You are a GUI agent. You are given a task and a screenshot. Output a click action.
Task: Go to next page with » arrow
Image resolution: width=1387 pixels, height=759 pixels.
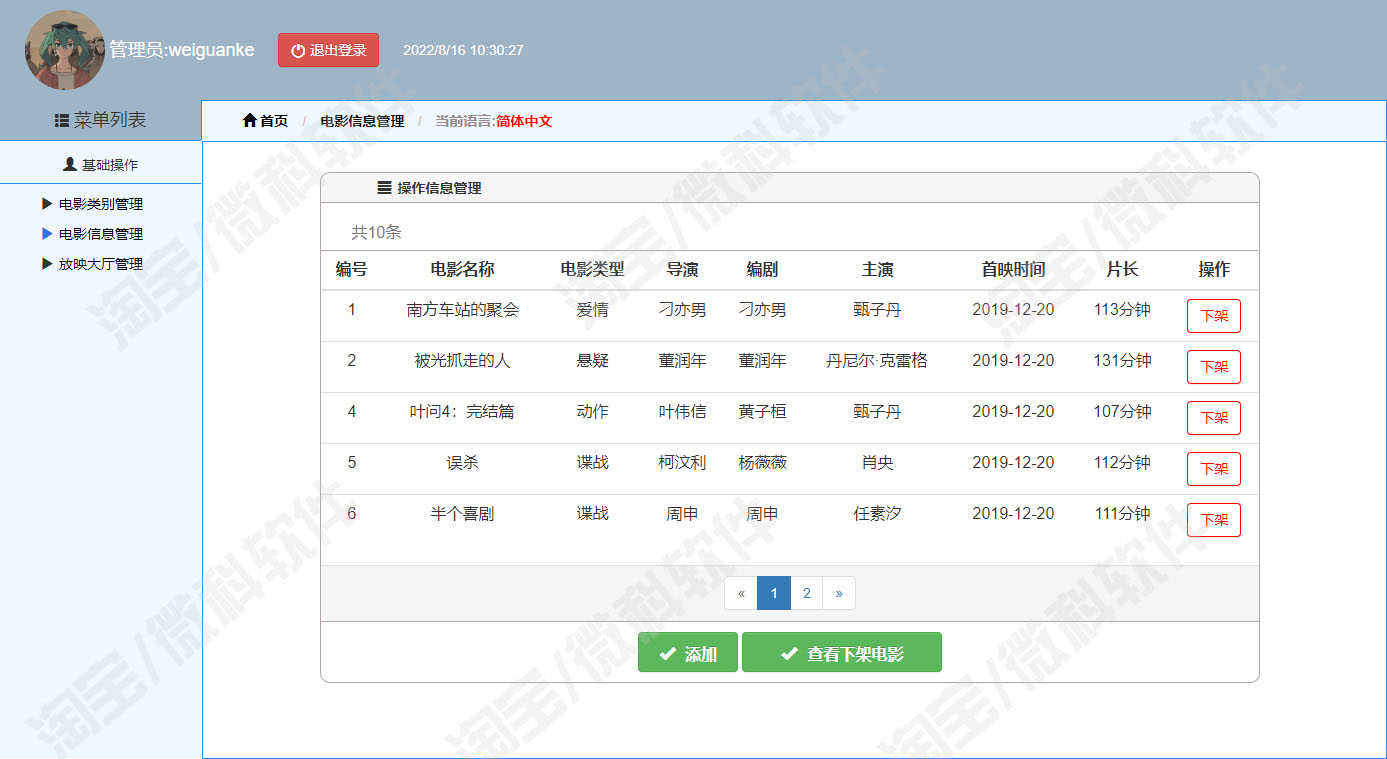coord(838,593)
